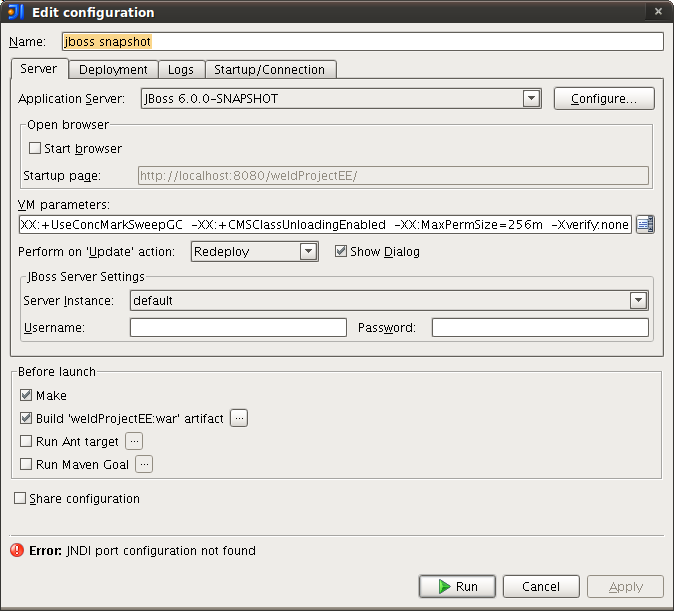Screen dimensions: 674x611
Task: Click the VM parameters text field
Action: pos(325,224)
